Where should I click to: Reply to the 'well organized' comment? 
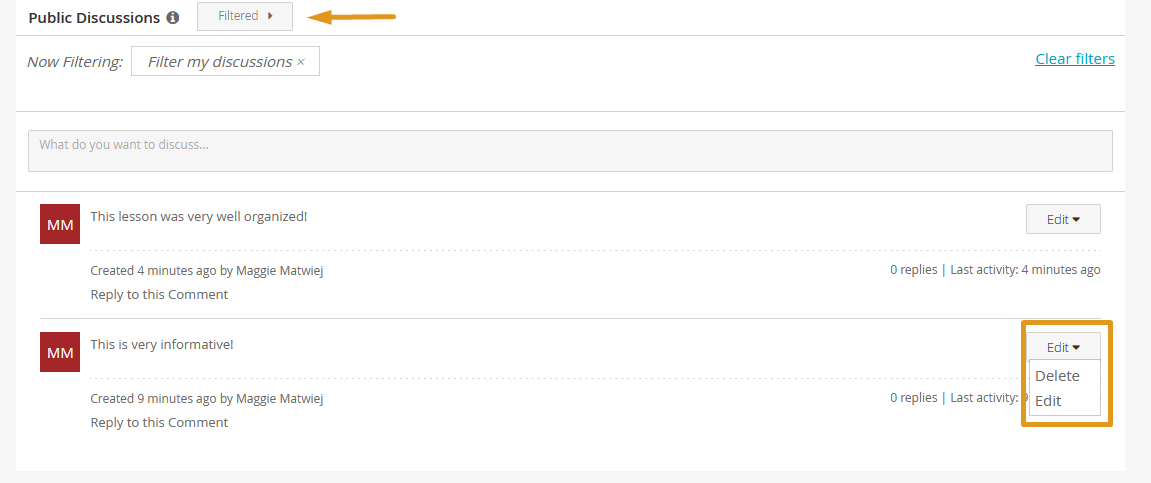coord(159,294)
